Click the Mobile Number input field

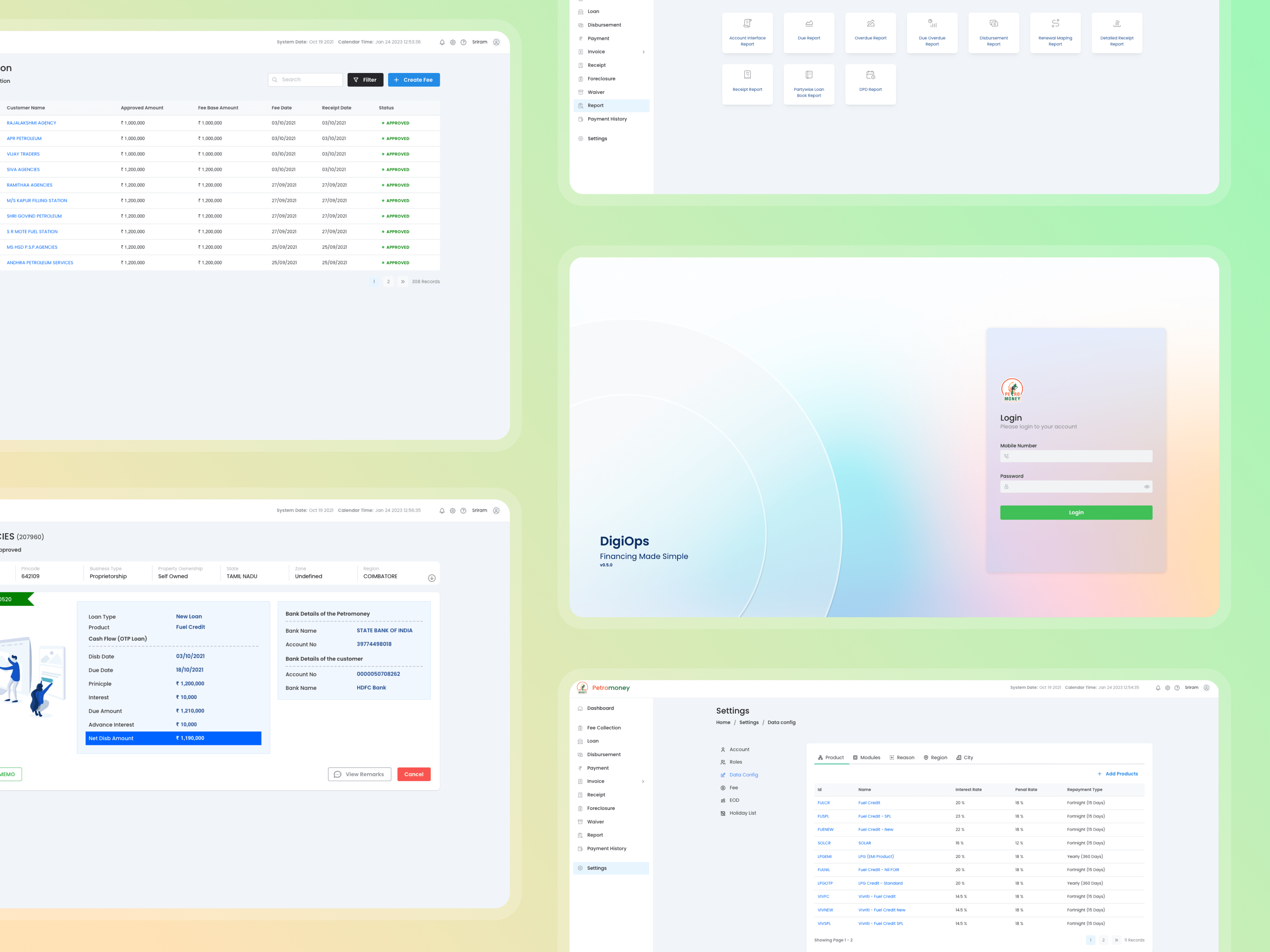coord(1076,456)
